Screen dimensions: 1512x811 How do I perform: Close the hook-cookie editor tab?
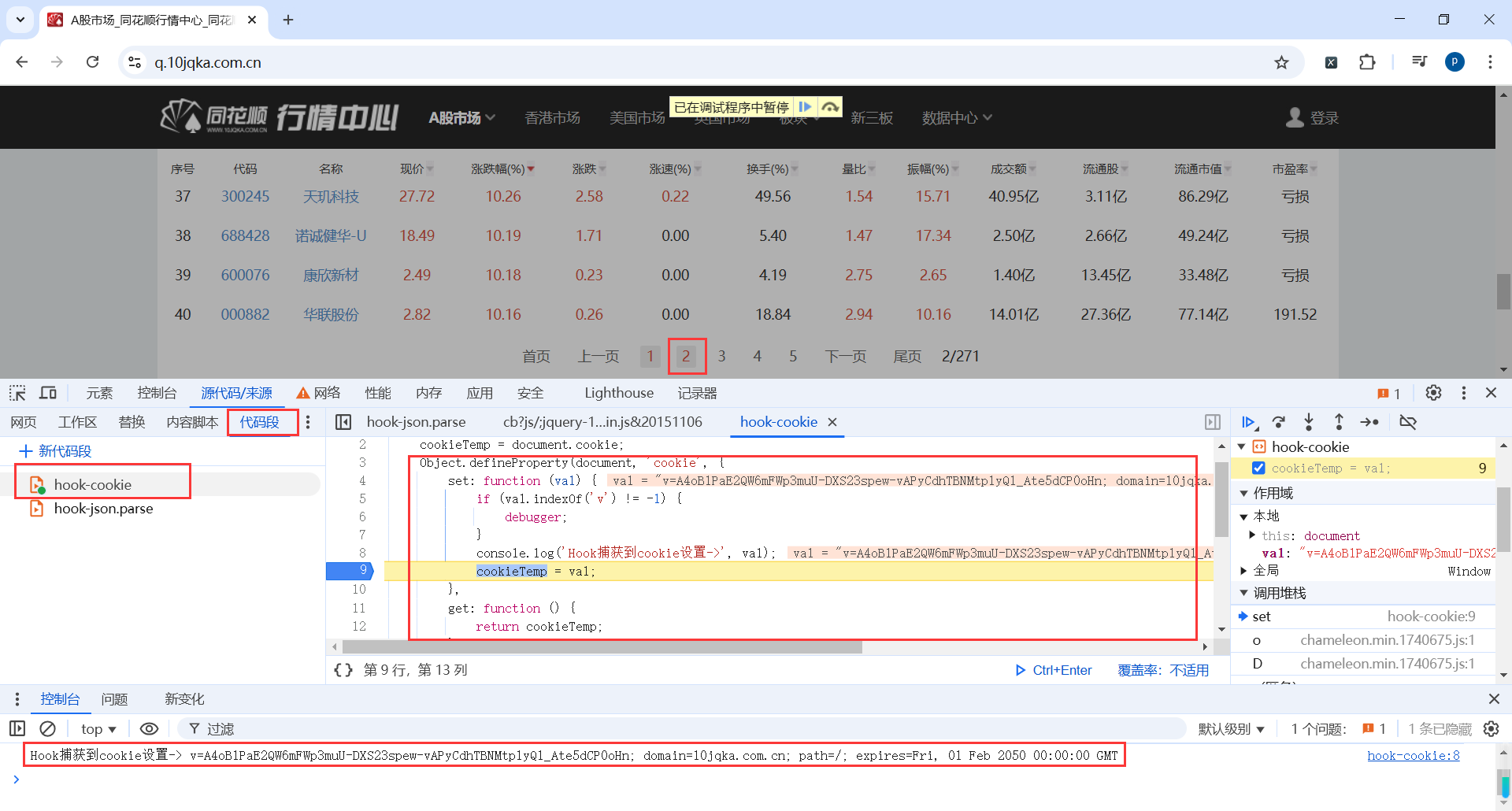832,422
